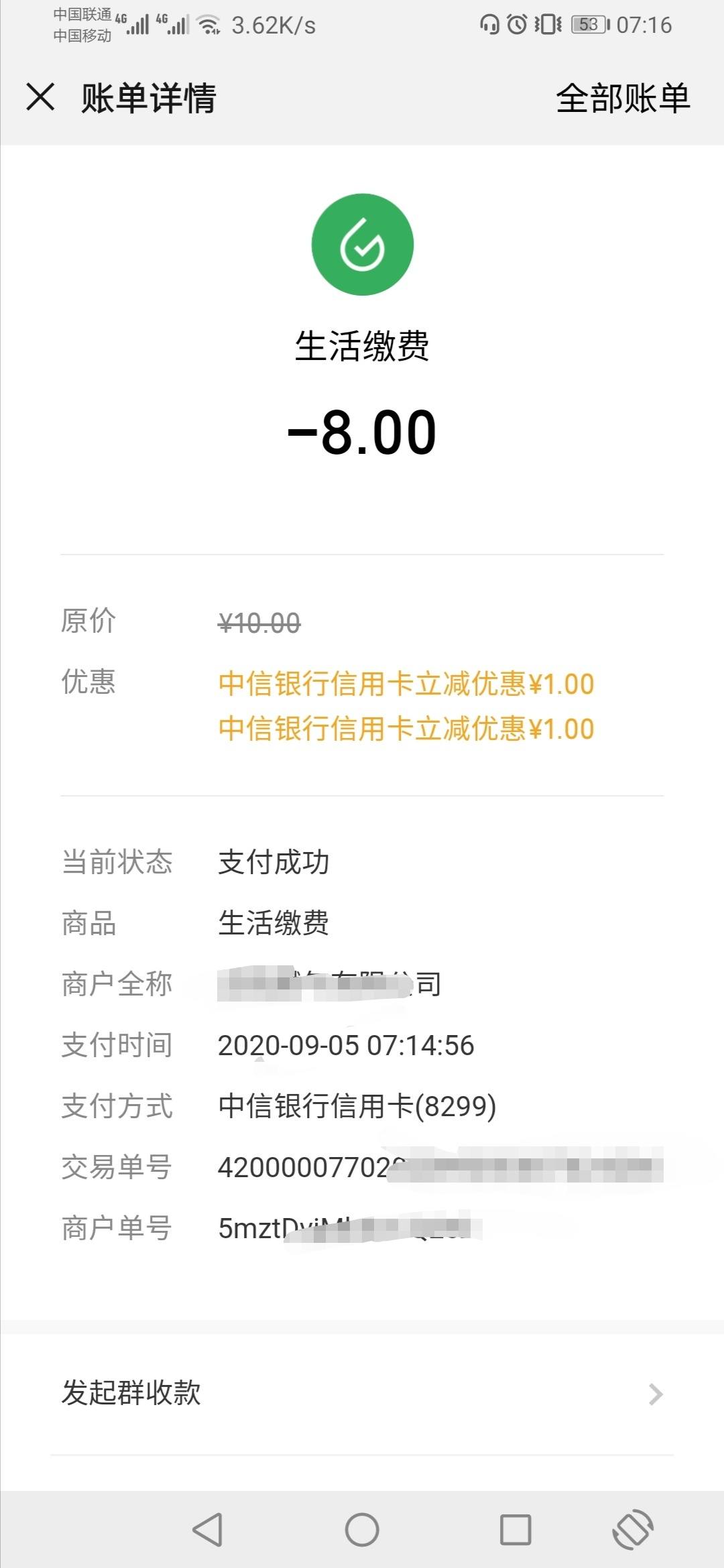724x1568 pixels.
Task: Select the first 中信银行信用卡立减优惠 discount line
Action: tap(406, 684)
